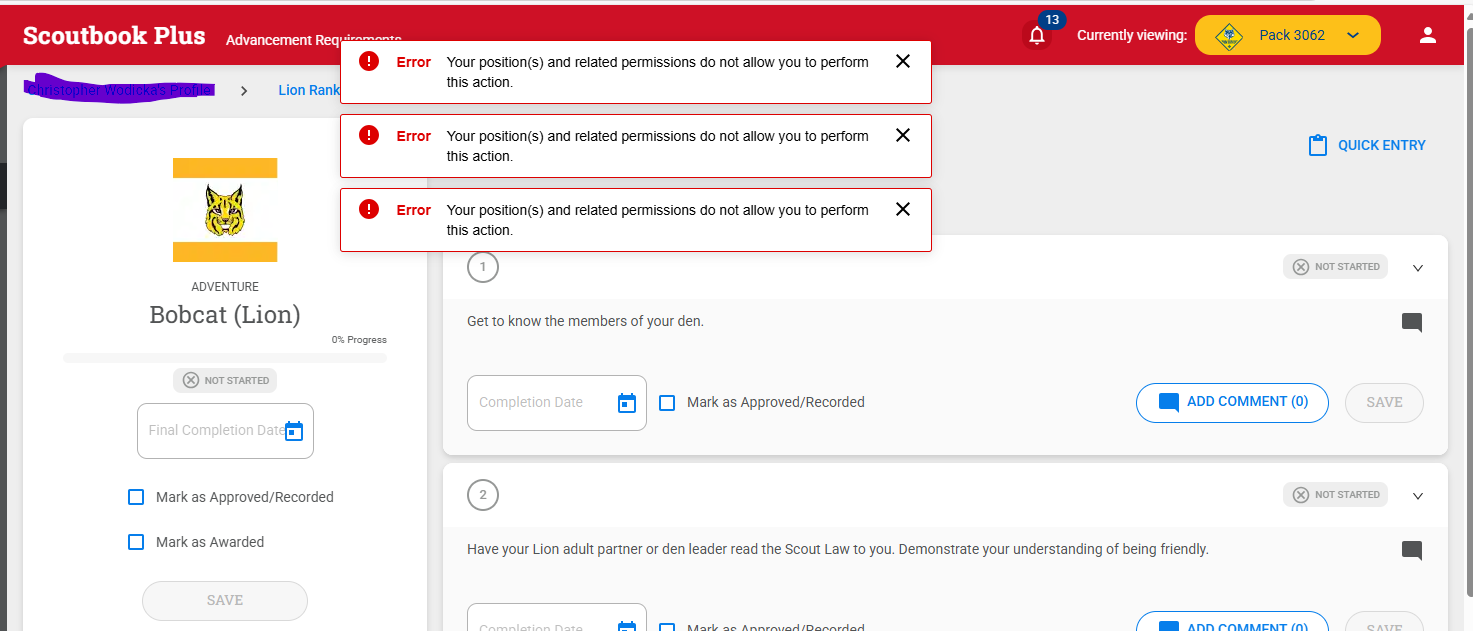
Task: Expand requirement 2 chevron
Action: point(1417,496)
